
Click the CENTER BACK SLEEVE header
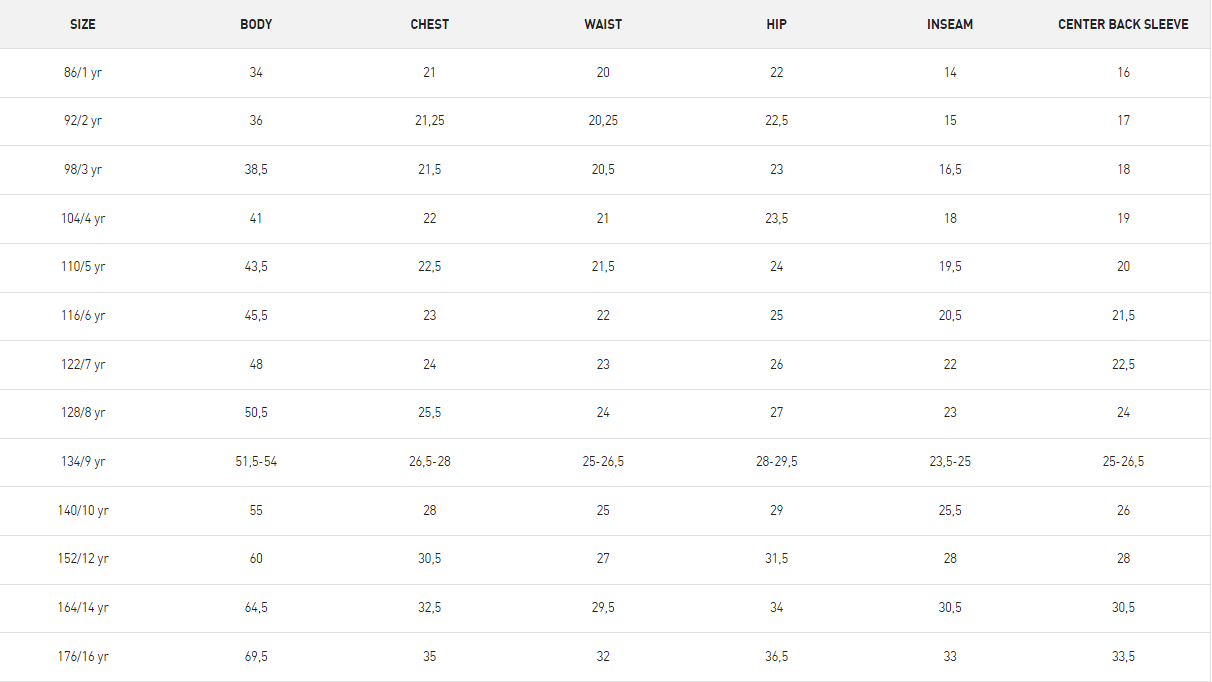point(1124,24)
